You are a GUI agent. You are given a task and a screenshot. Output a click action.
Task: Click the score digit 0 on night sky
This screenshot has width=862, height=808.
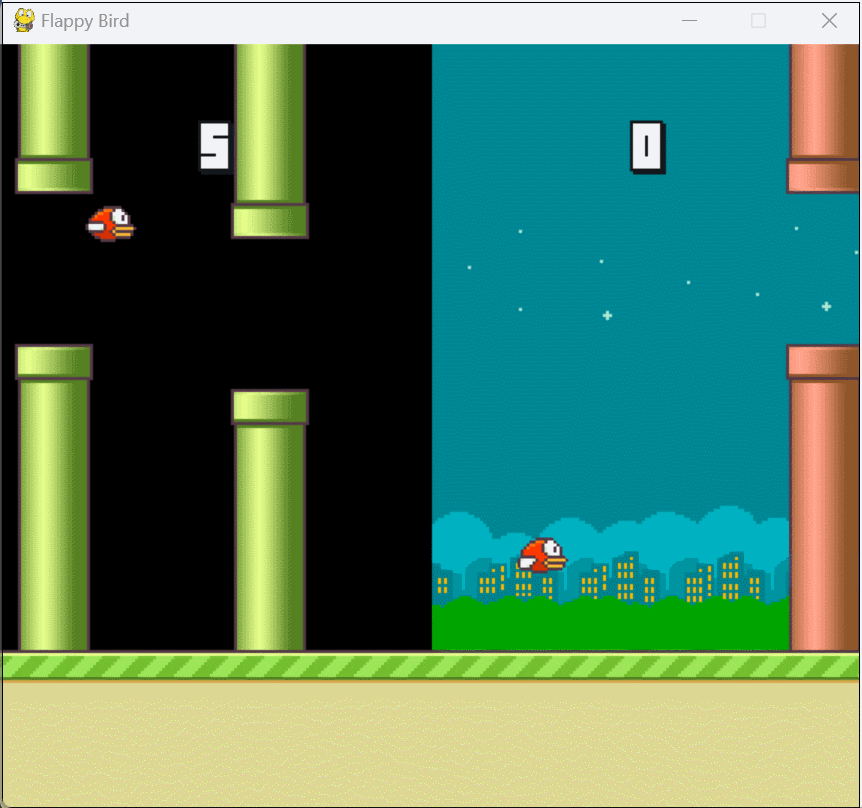pos(647,147)
